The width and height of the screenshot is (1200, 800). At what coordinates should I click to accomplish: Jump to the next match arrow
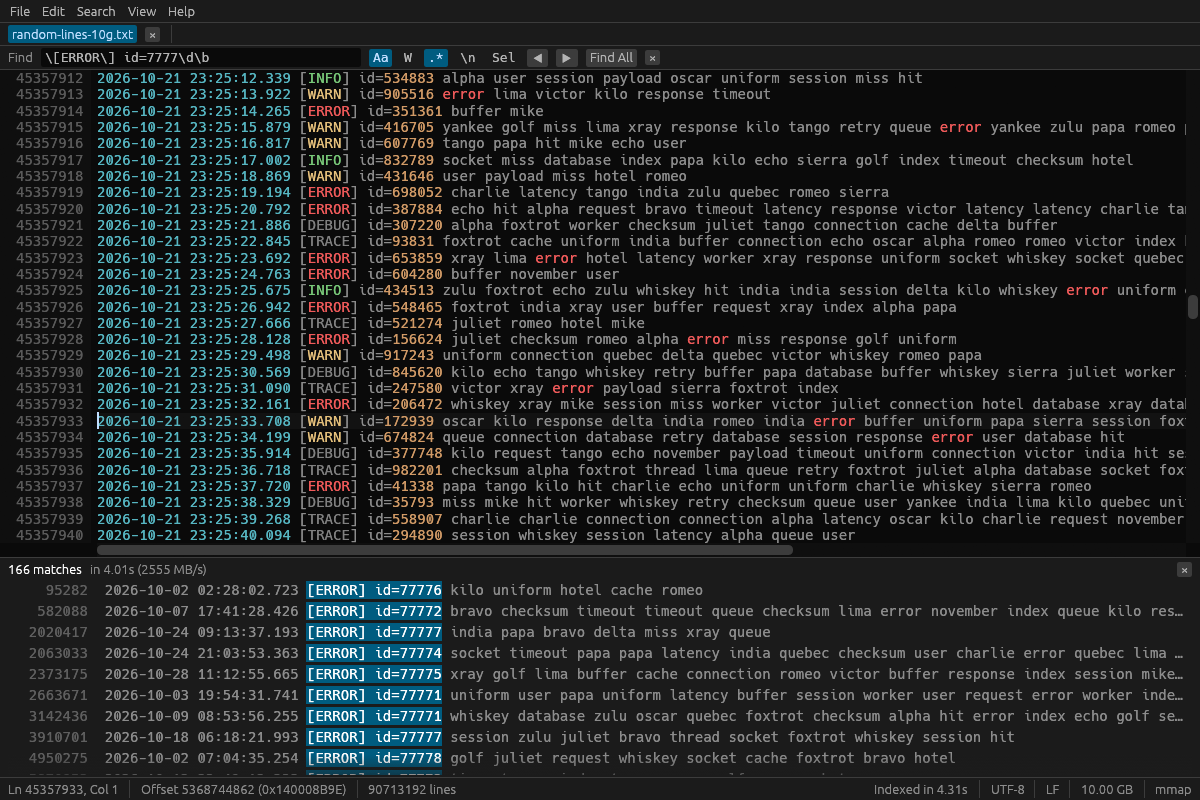[x=567, y=58]
